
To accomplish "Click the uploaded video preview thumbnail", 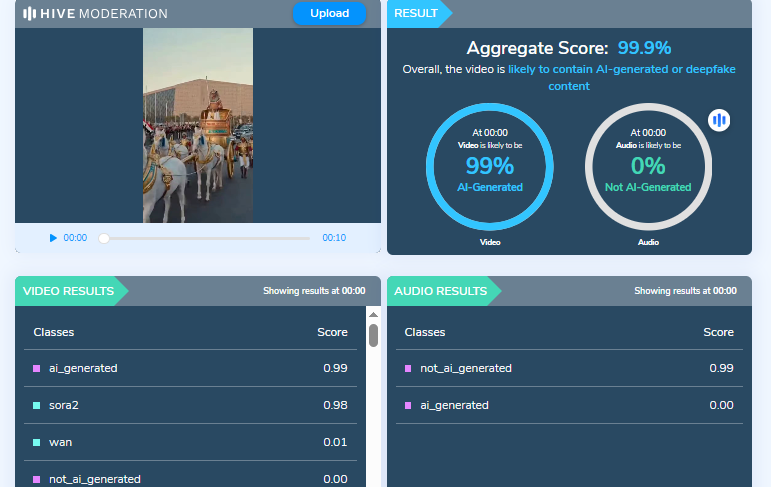I will point(197,125).
